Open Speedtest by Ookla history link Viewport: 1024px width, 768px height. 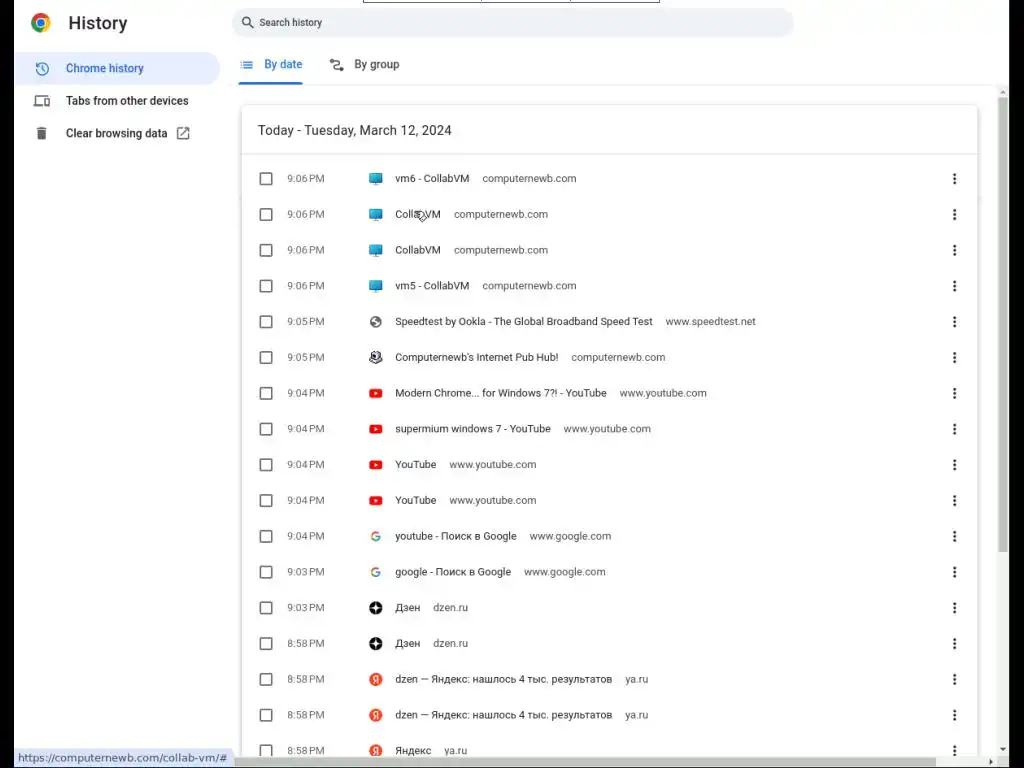pos(524,322)
